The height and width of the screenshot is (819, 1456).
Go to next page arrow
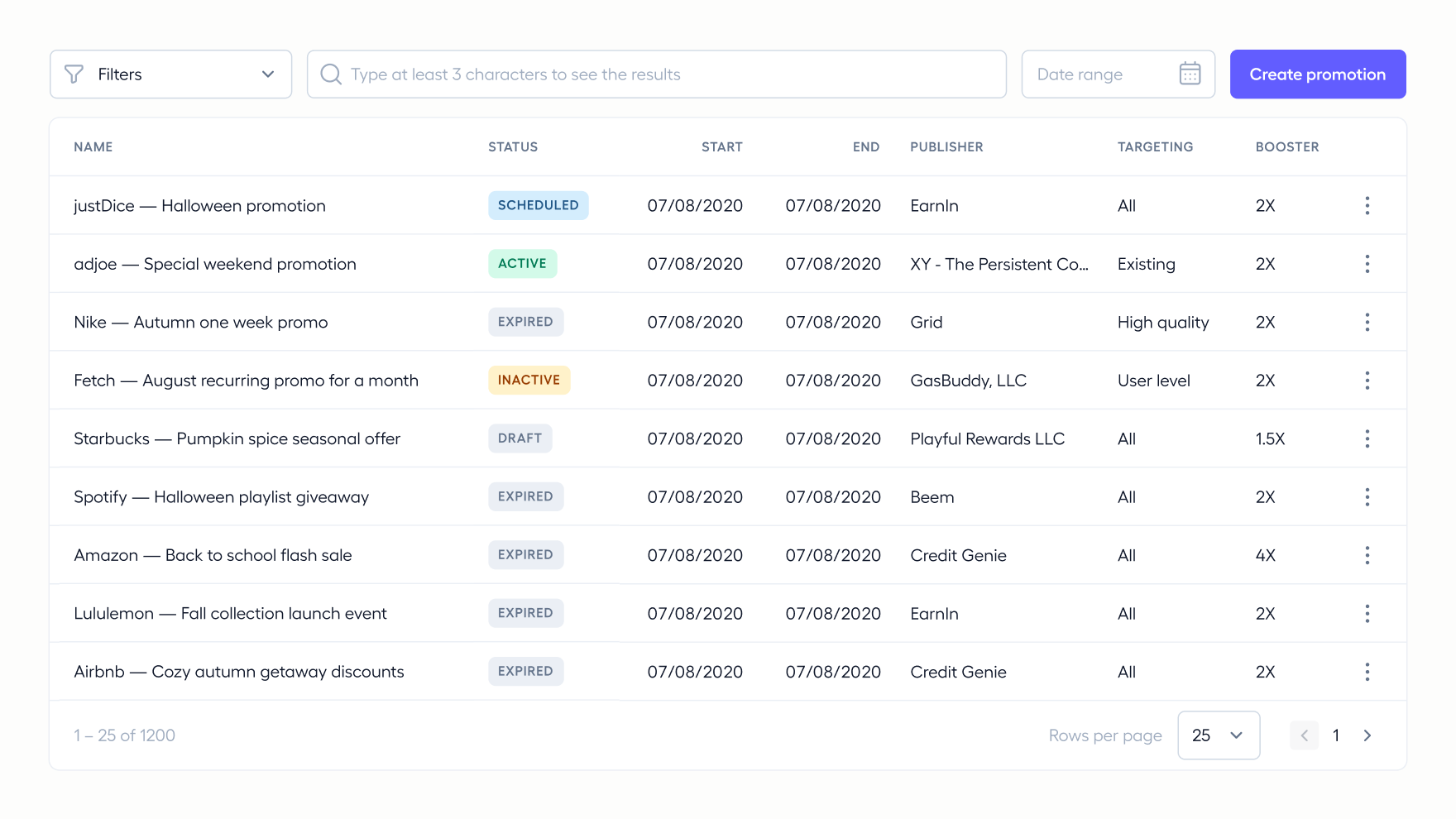[1367, 735]
